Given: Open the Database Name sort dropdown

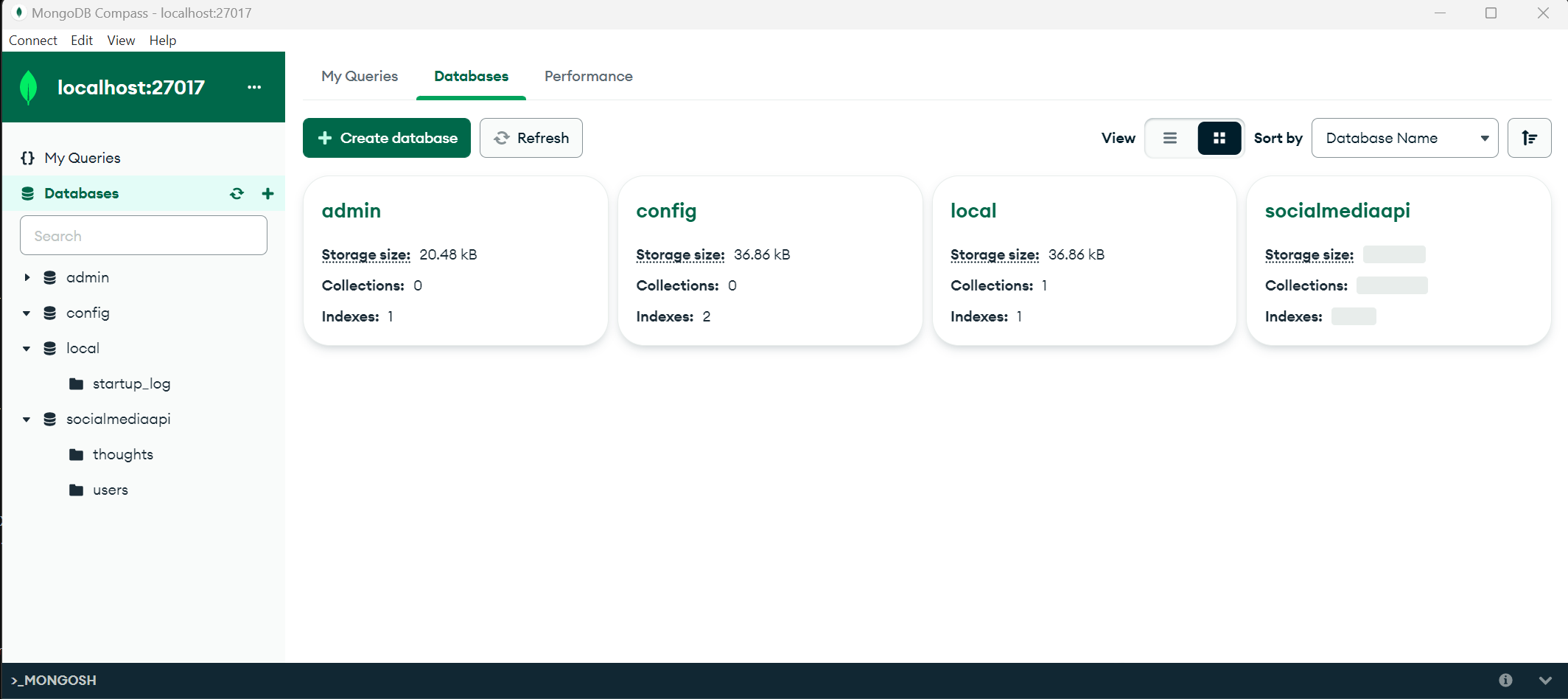Looking at the screenshot, I should pyautogui.click(x=1404, y=138).
